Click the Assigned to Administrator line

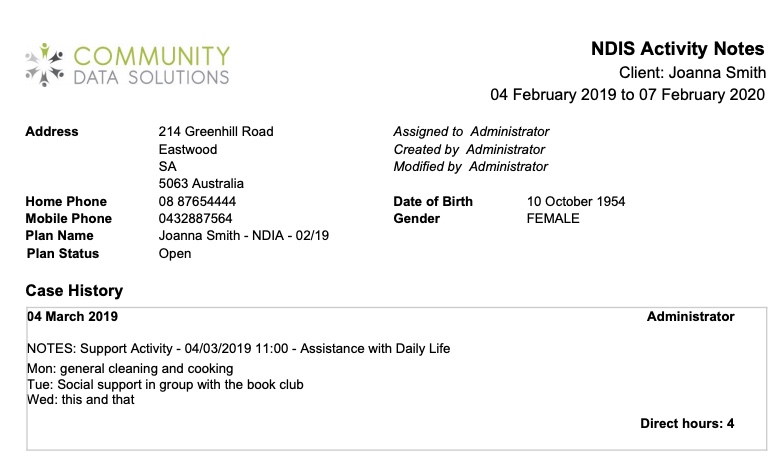coord(471,131)
